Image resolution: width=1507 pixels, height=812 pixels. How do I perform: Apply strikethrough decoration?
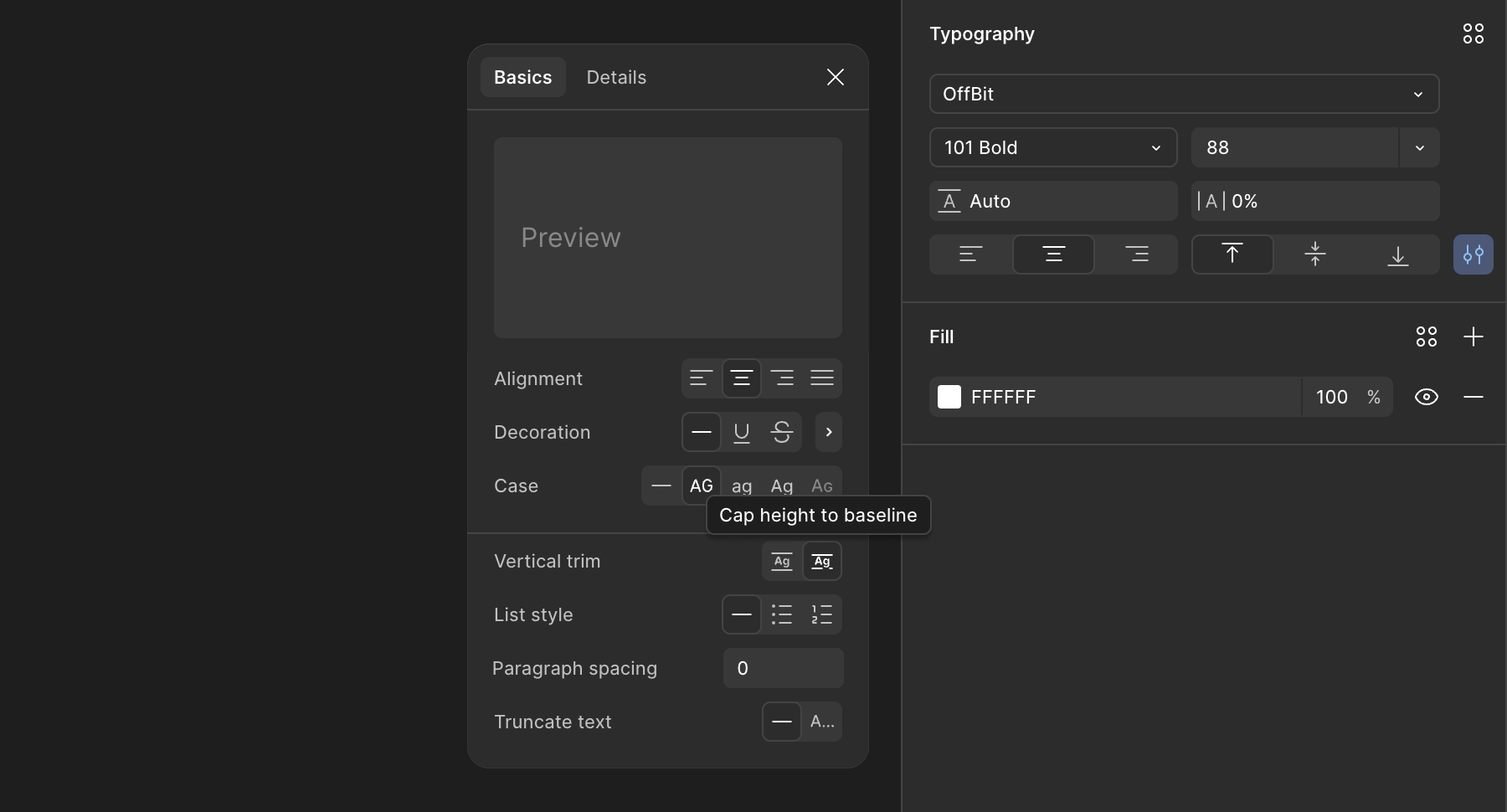[x=782, y=432]
